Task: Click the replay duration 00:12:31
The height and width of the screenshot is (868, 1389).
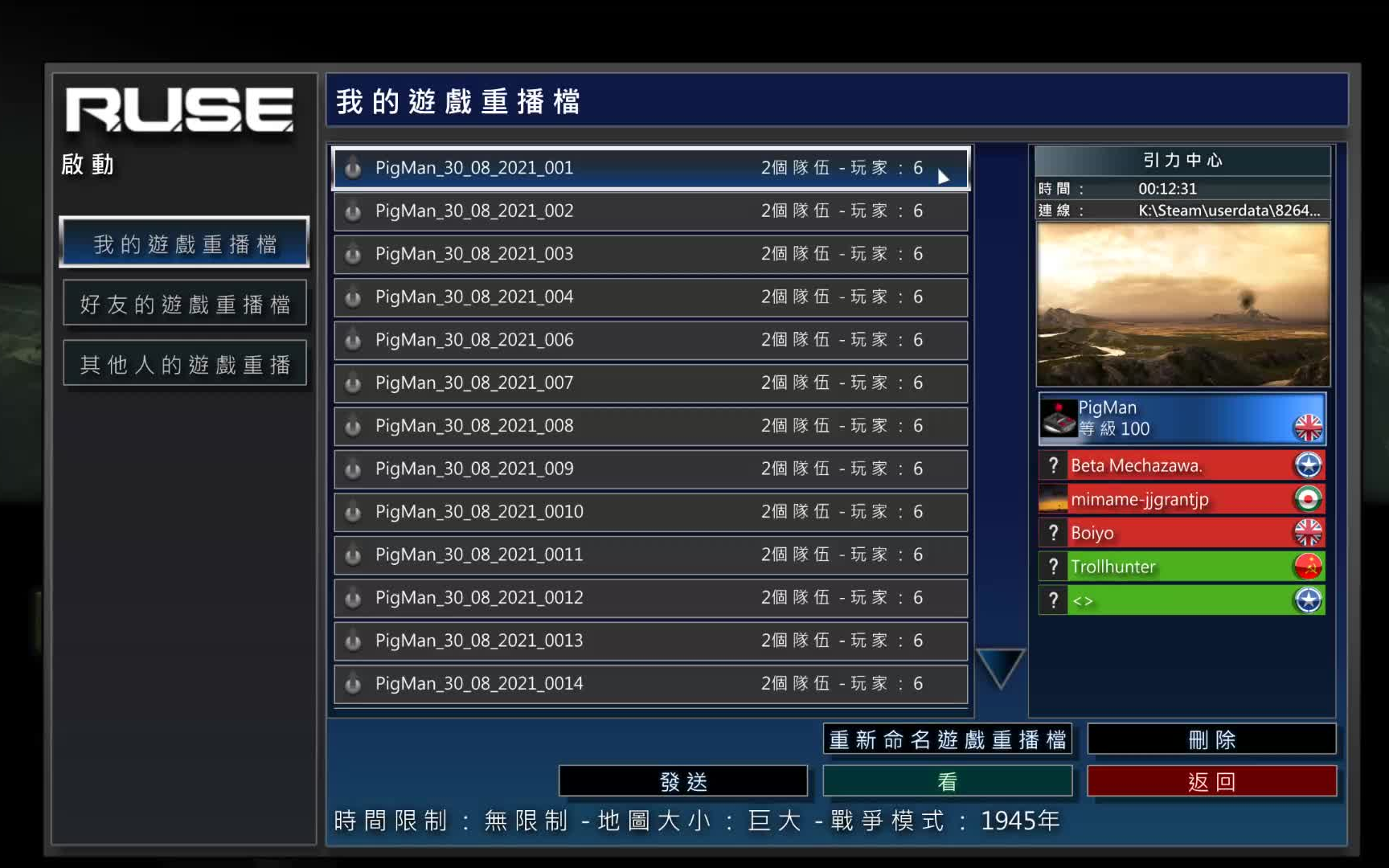Action: pyautogui.click(x=1167, y=189)
